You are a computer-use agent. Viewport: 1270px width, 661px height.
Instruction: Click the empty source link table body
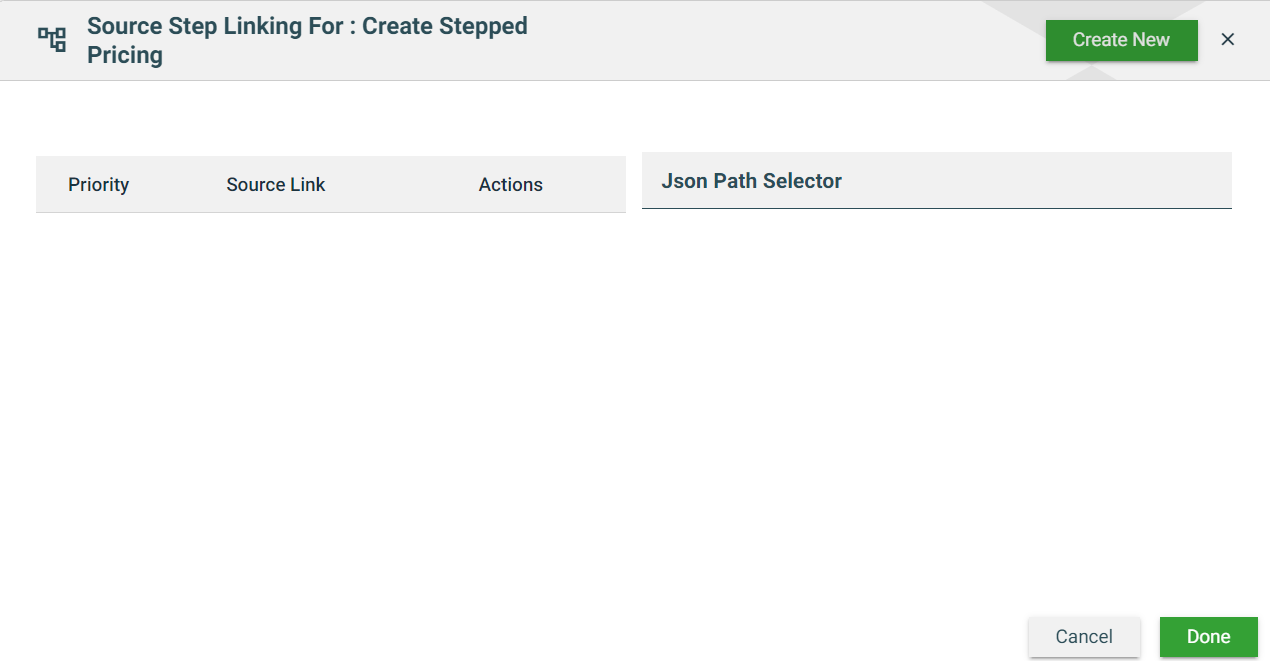point(330,400)
